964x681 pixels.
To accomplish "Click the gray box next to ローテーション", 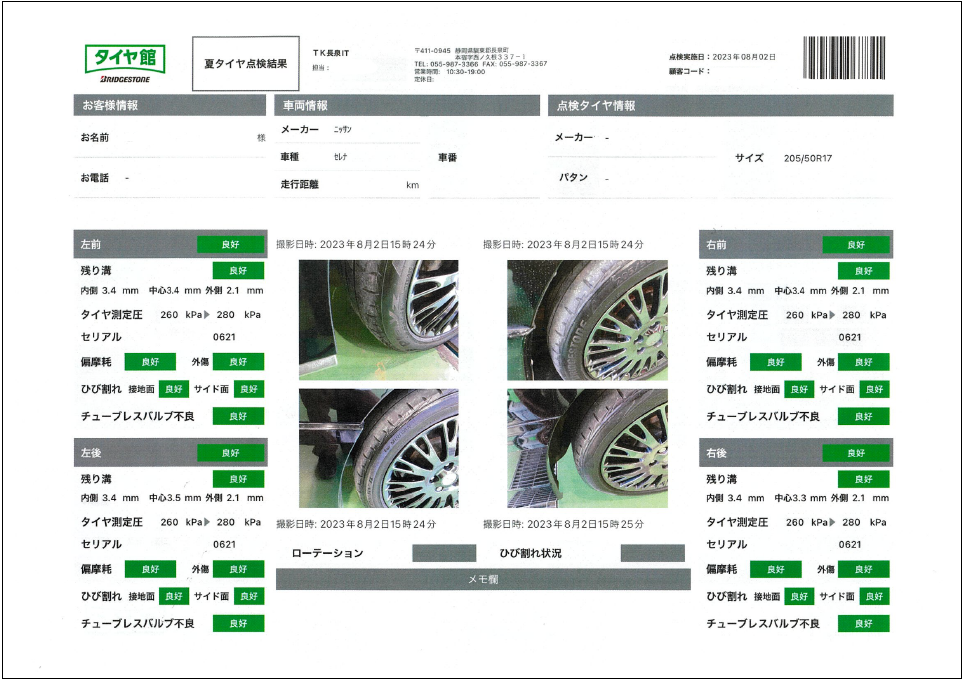I will point(444,553).
